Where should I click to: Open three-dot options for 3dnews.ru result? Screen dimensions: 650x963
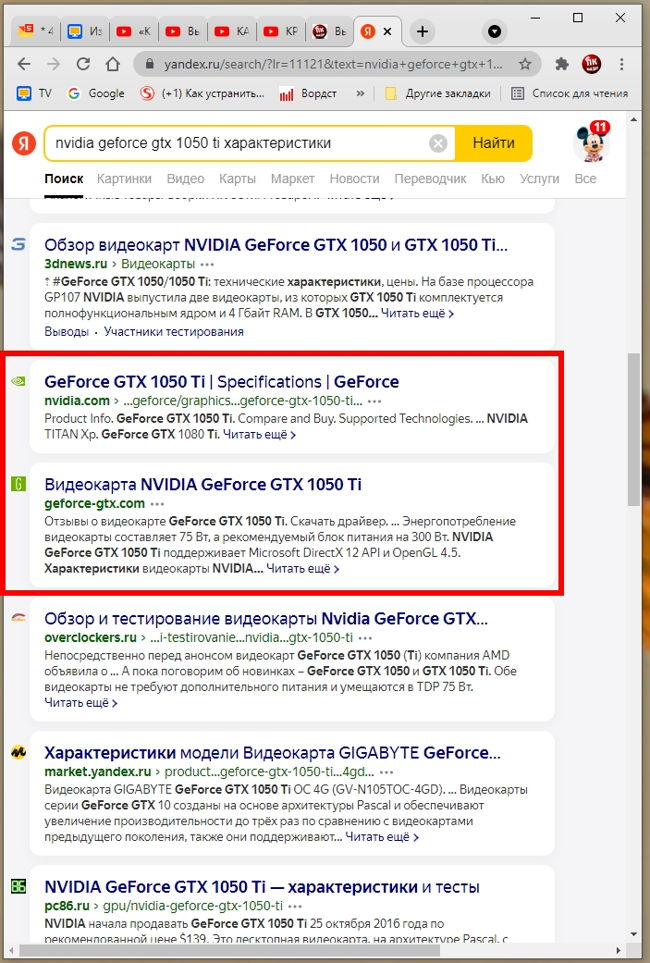[x=208, y=265]
